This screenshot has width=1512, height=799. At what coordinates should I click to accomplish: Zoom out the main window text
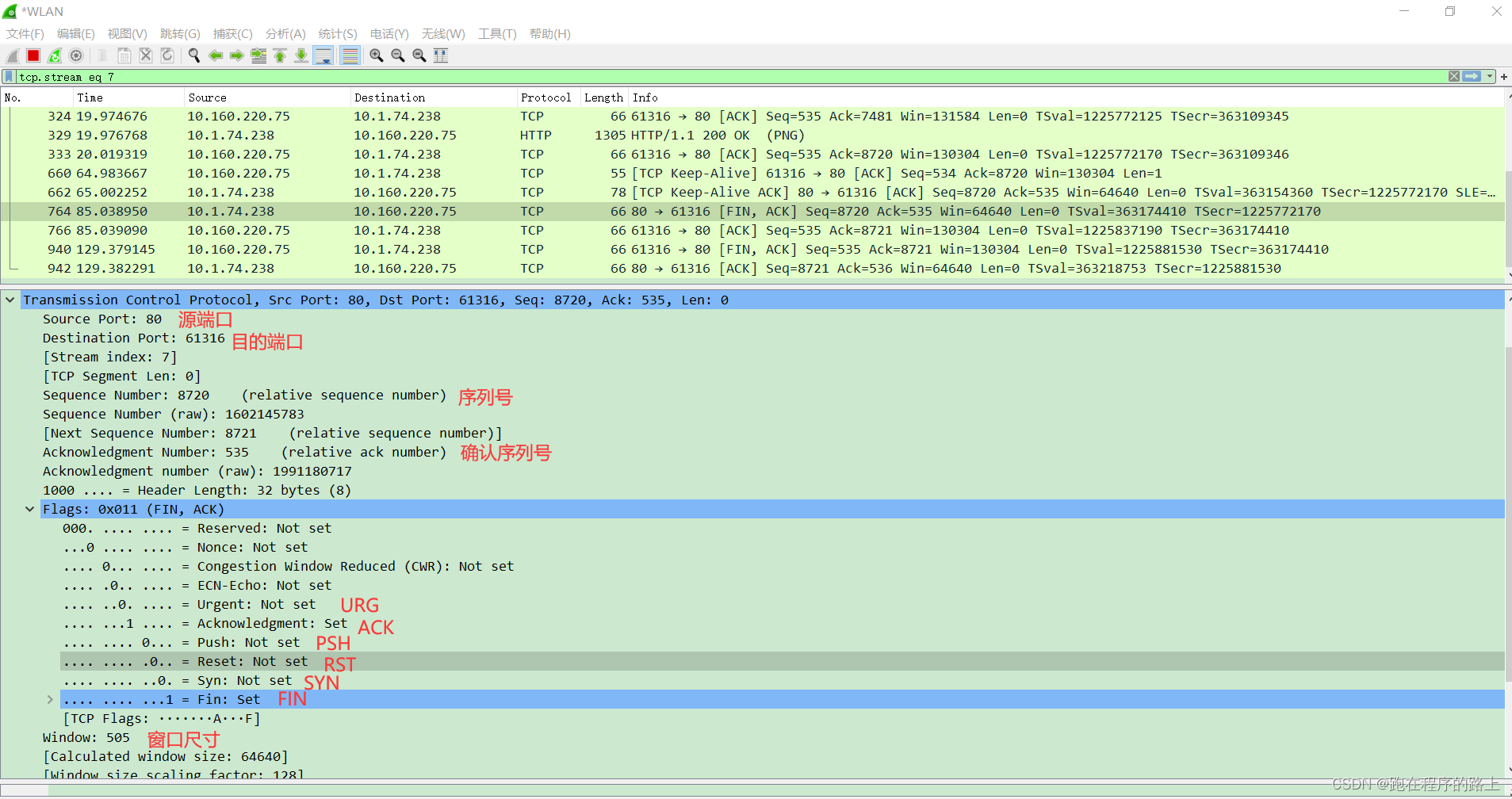point(398,55)
